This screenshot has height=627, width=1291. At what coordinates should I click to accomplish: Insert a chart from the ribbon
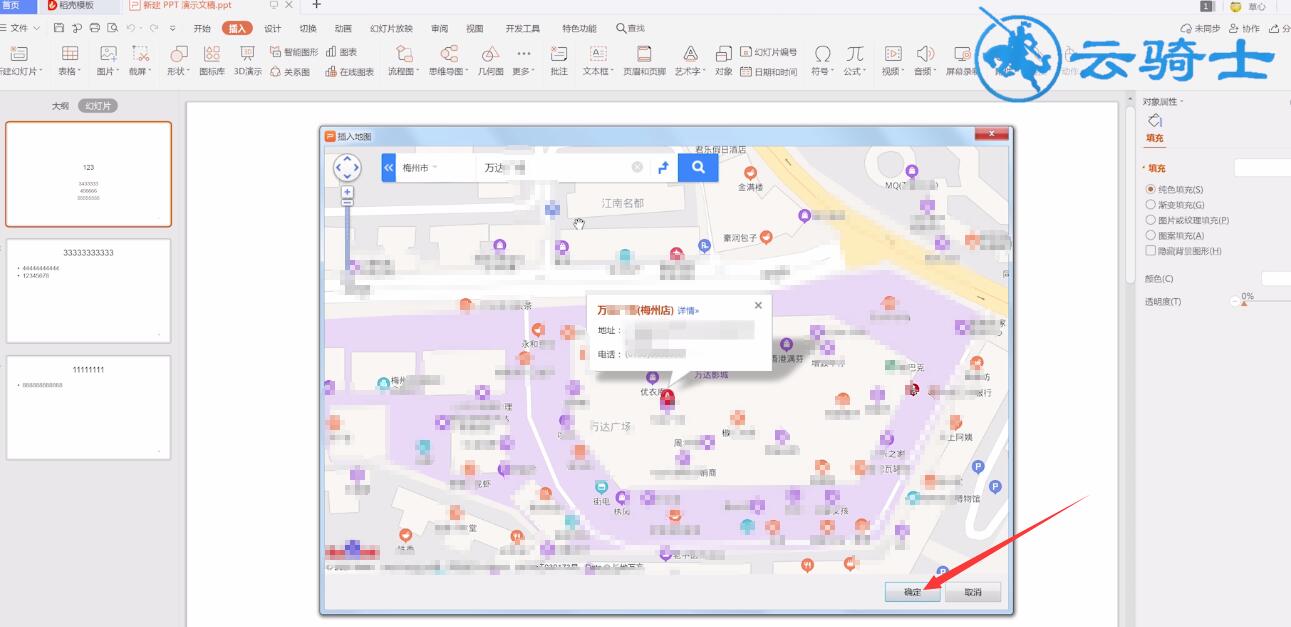341,52
